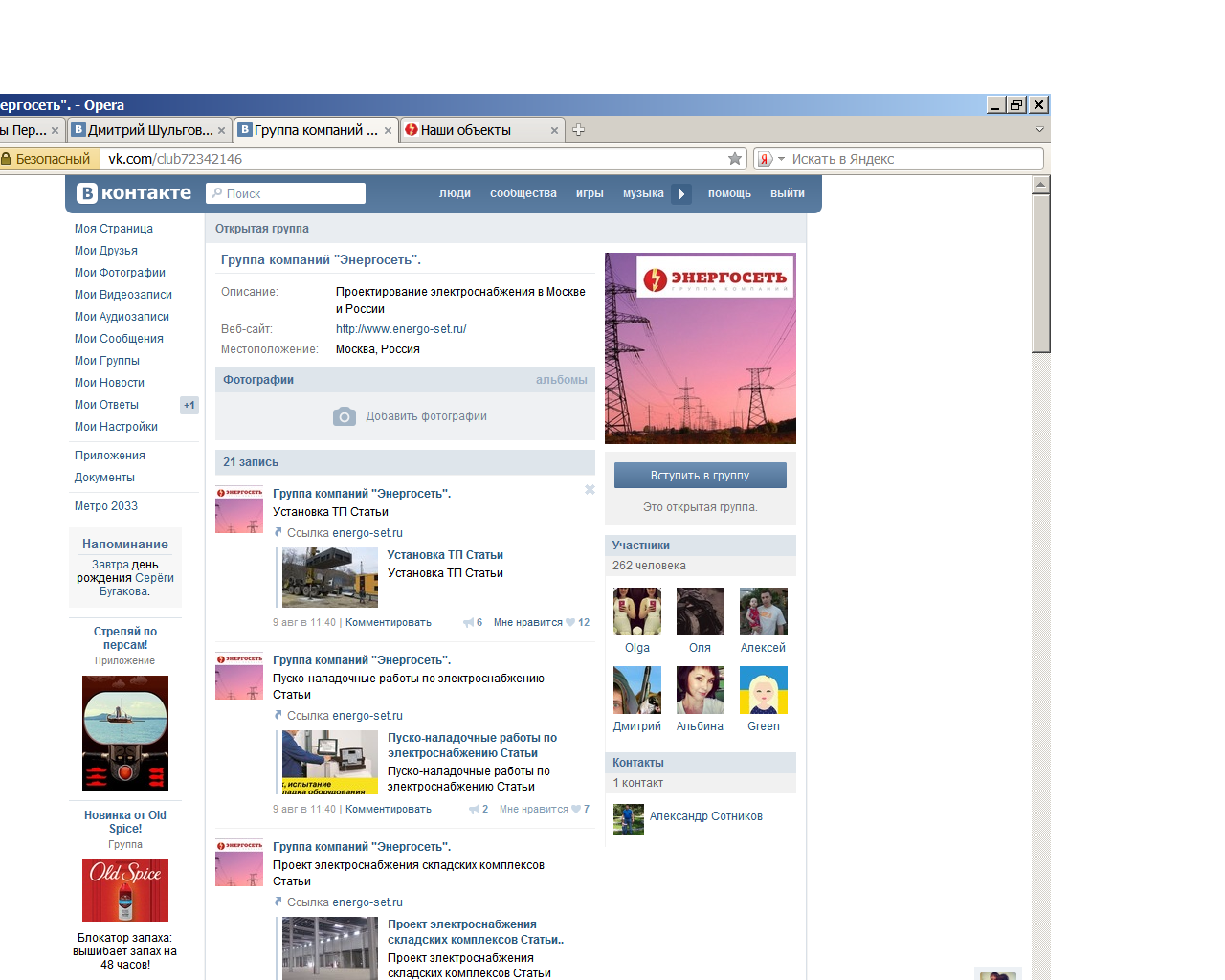
Task: Open 'Моя Страница' in sidebar
Action: tap(114, 229)
